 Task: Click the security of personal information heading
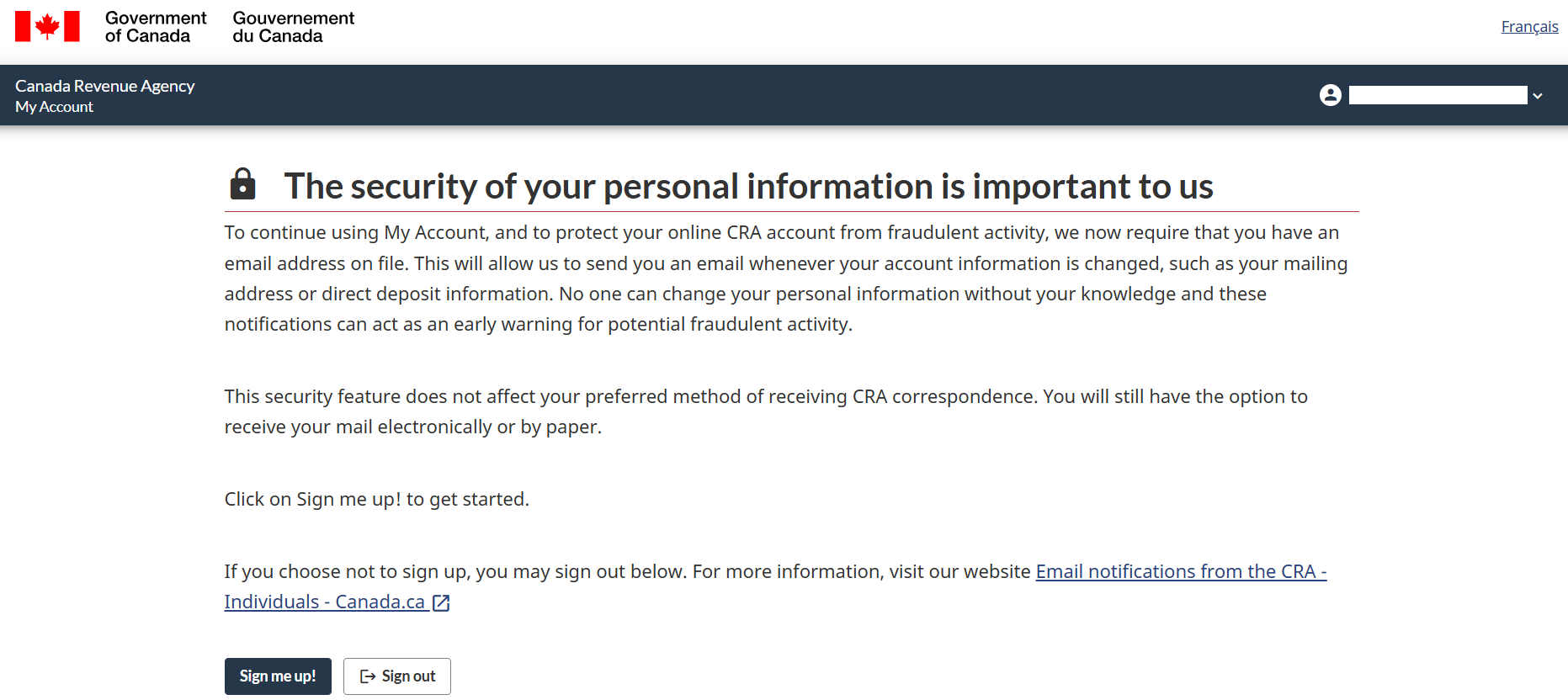[x=748, y=186]
